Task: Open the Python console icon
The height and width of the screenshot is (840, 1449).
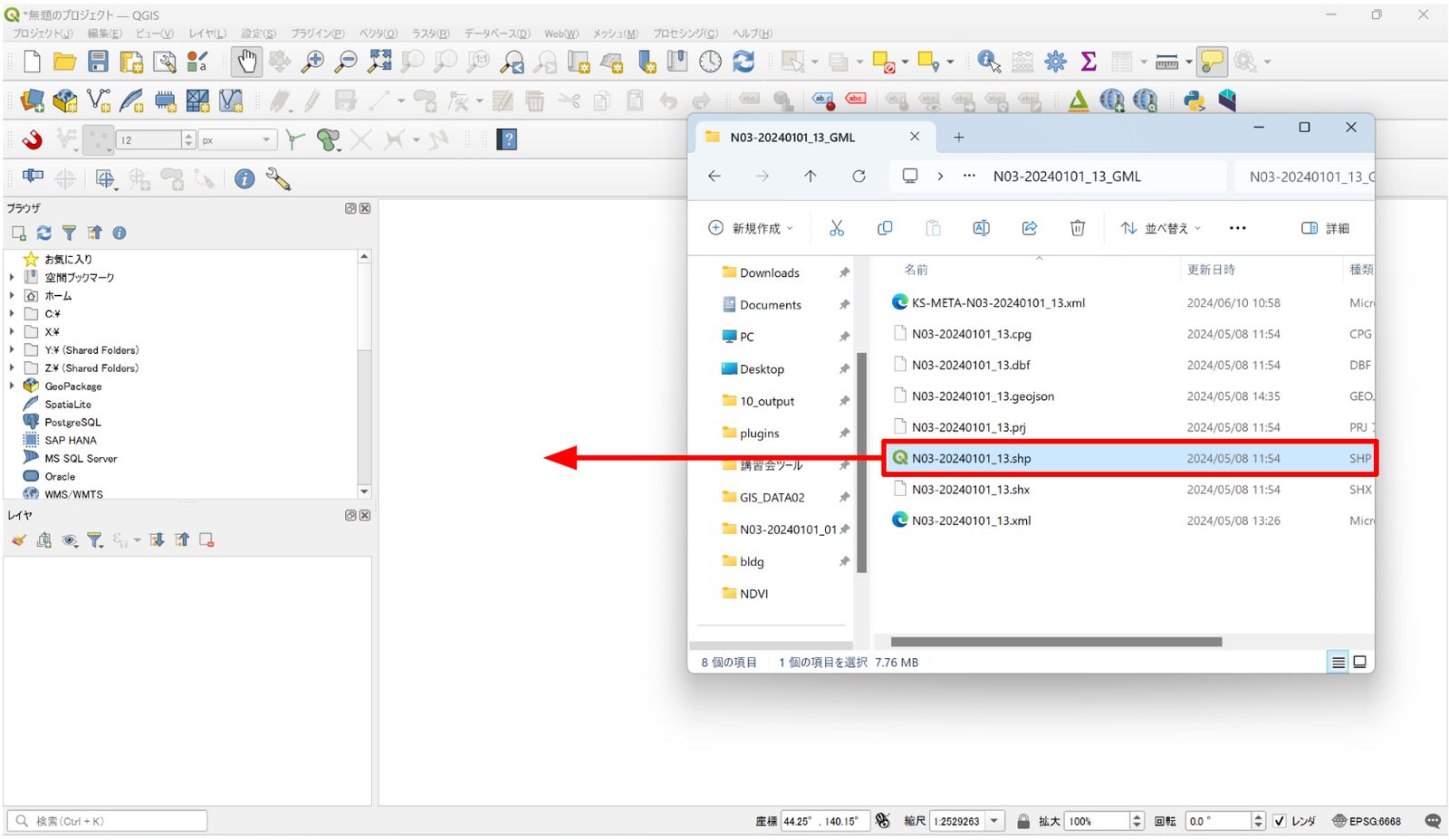Action: pyautogui.click(x=1195, y=100)
